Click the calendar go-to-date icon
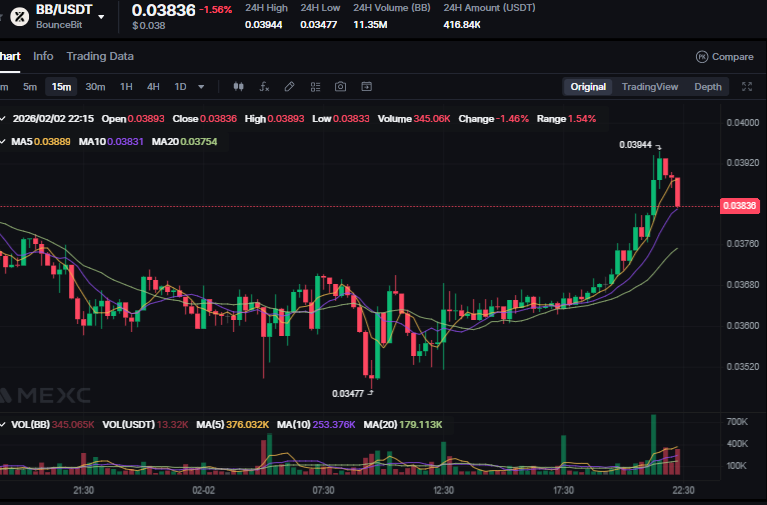767x505 pixels. (x=366, y=87)
